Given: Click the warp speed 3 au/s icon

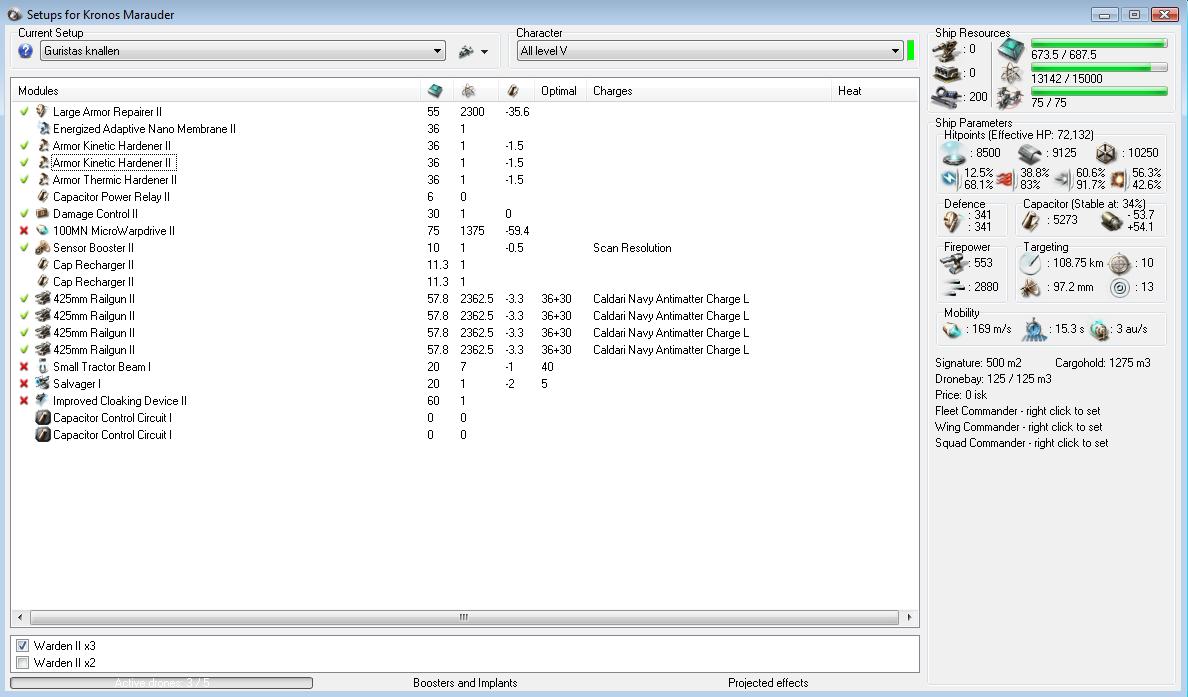Looking at the screenshot, I should [x=1099, y=330].
